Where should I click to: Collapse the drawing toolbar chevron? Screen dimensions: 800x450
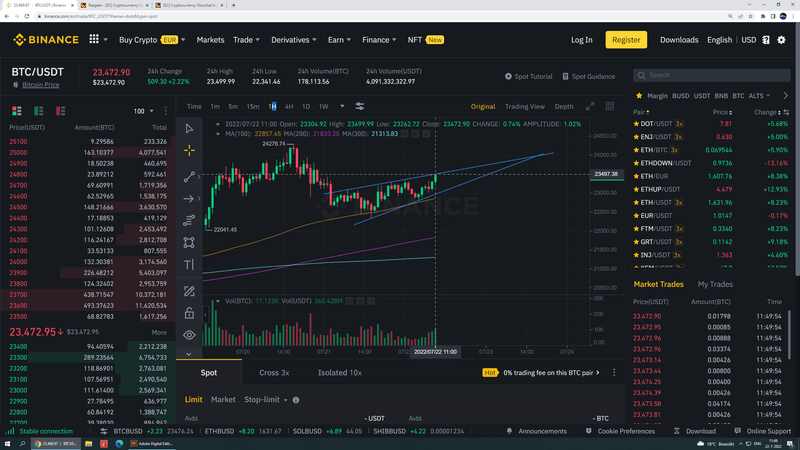coord(189,354)
